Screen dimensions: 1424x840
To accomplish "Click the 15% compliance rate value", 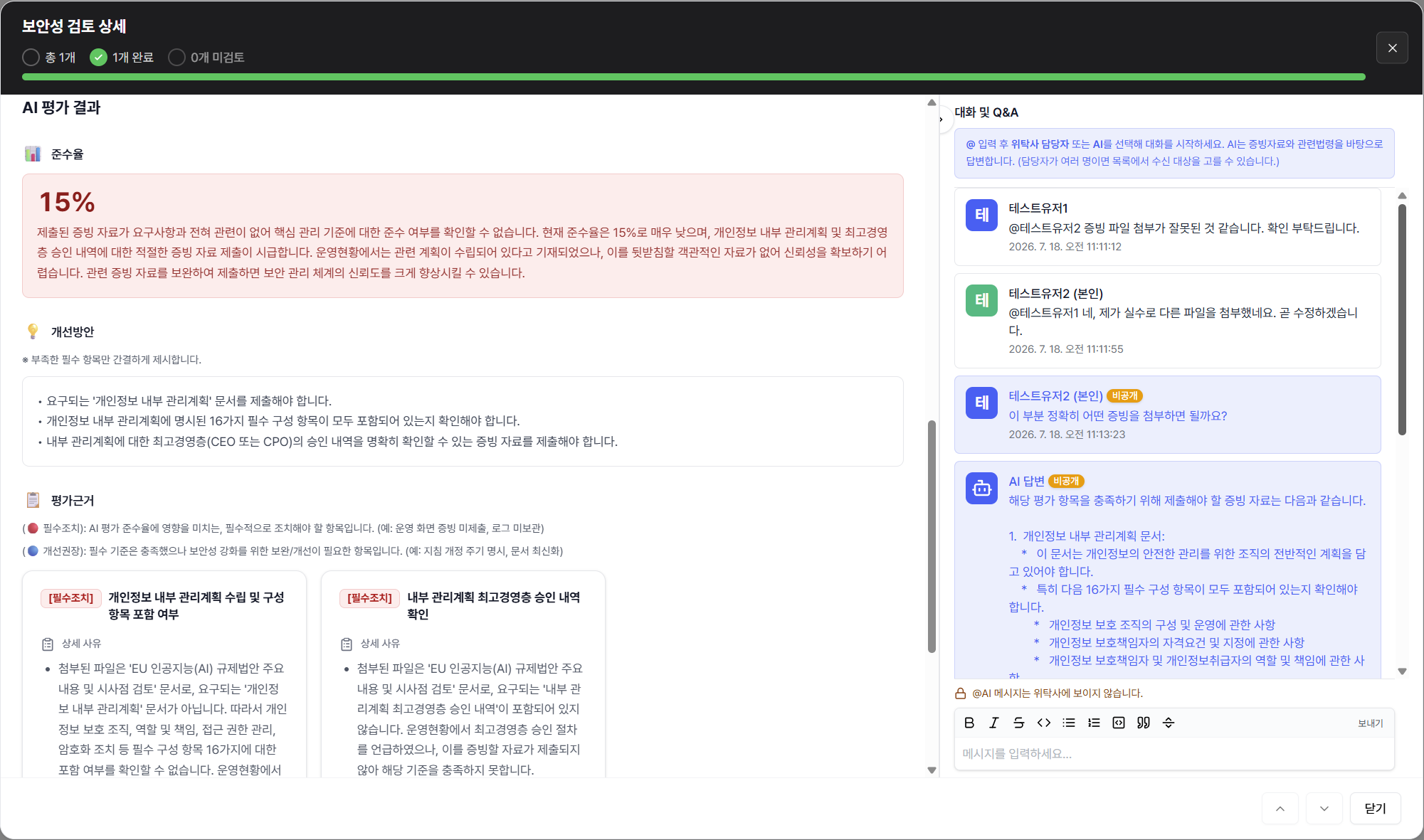I will point(67,202).
